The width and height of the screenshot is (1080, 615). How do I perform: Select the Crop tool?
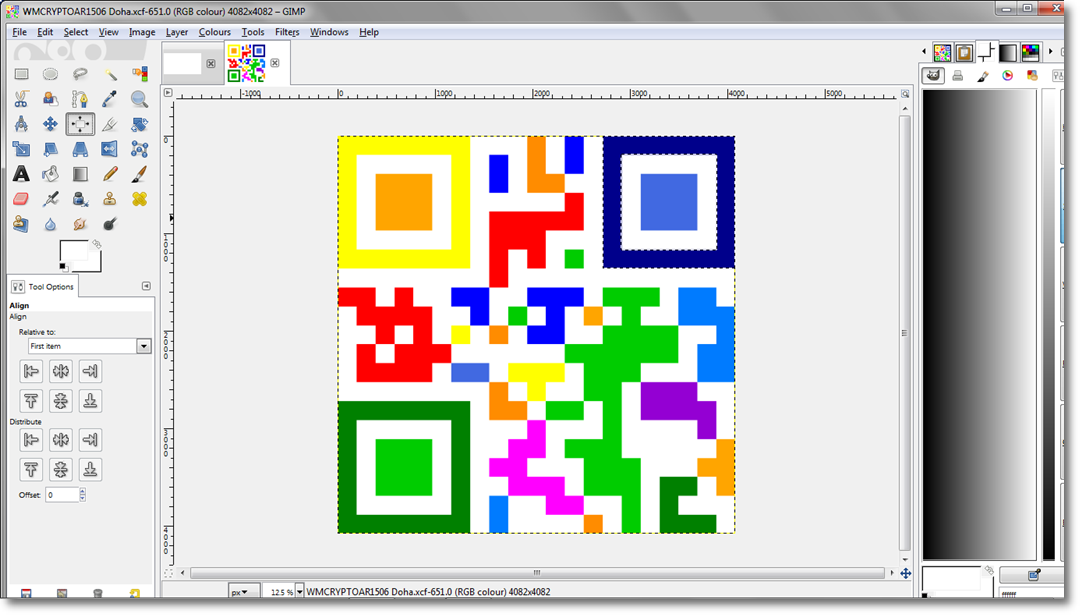(x=110, y=124)
